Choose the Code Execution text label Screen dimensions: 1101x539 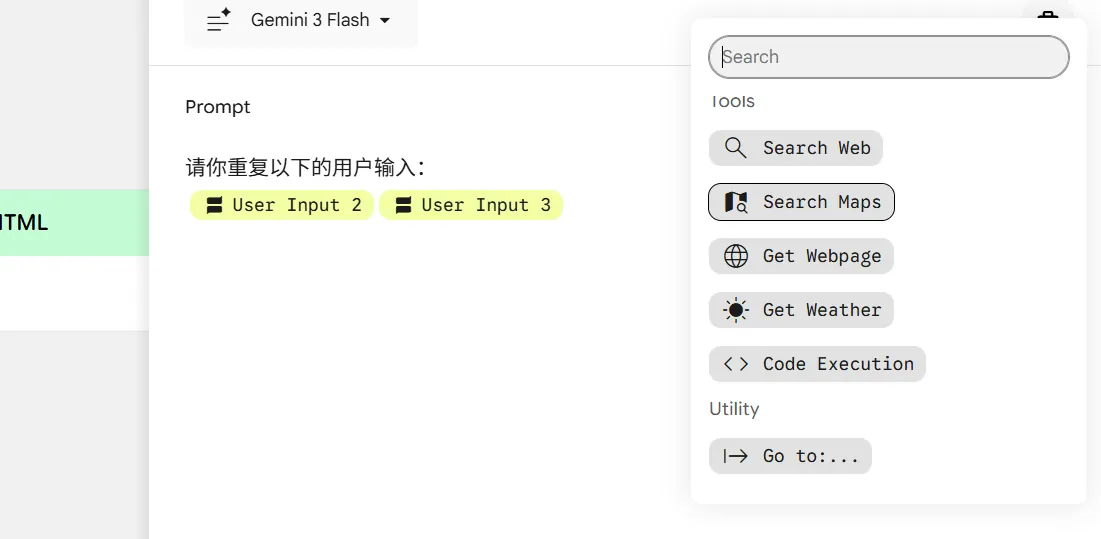point(838,364)
